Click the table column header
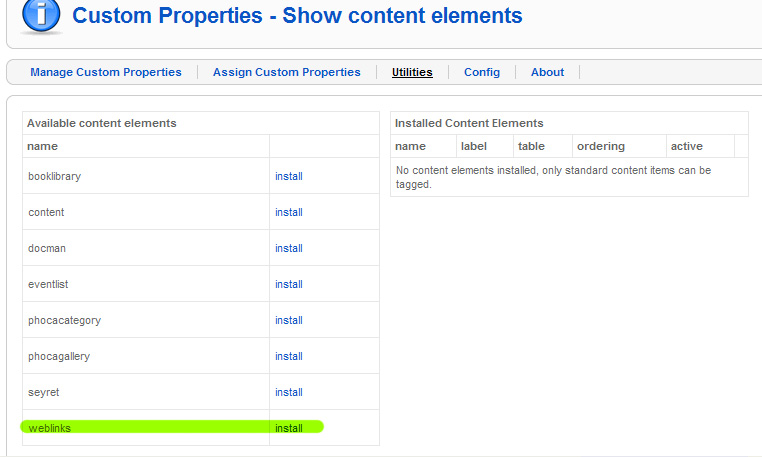762x457 pixels. pos(531,146)
